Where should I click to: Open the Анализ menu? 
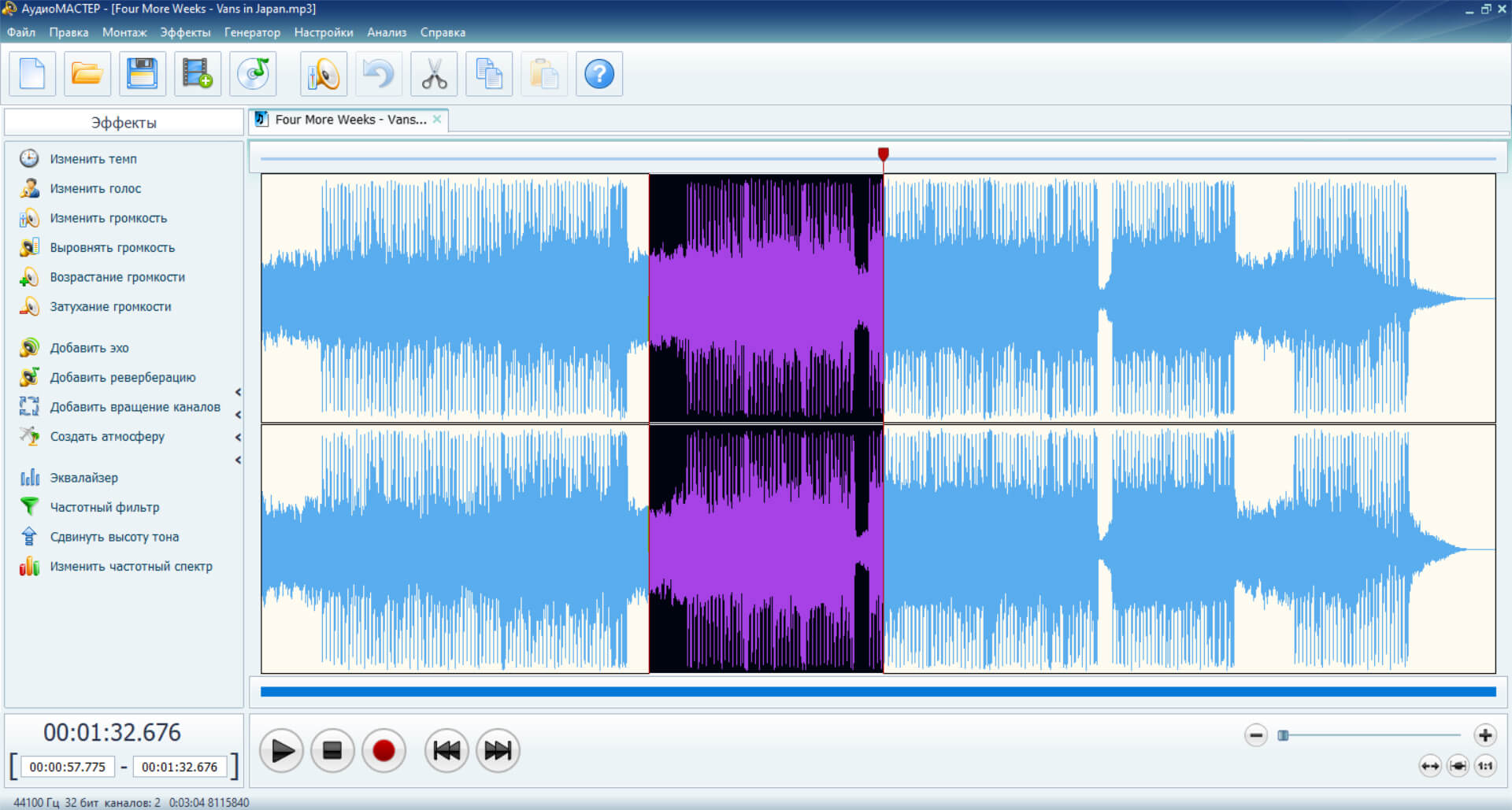(x=387, y=32)
